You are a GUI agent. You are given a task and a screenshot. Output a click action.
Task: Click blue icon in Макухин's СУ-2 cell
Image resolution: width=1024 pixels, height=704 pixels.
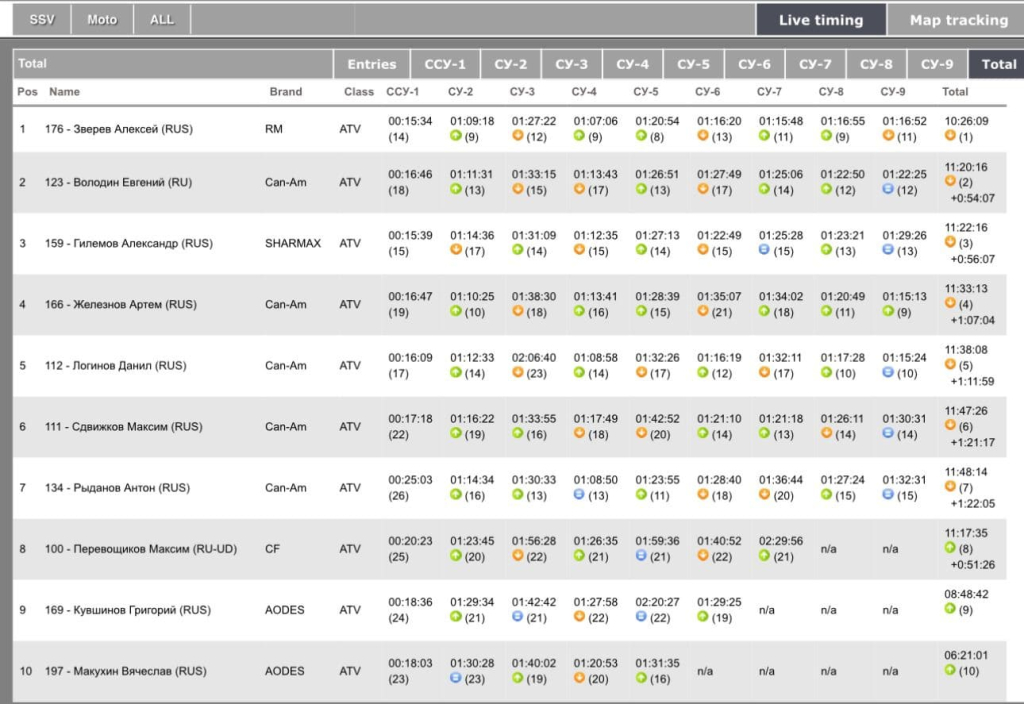[456, 678]
